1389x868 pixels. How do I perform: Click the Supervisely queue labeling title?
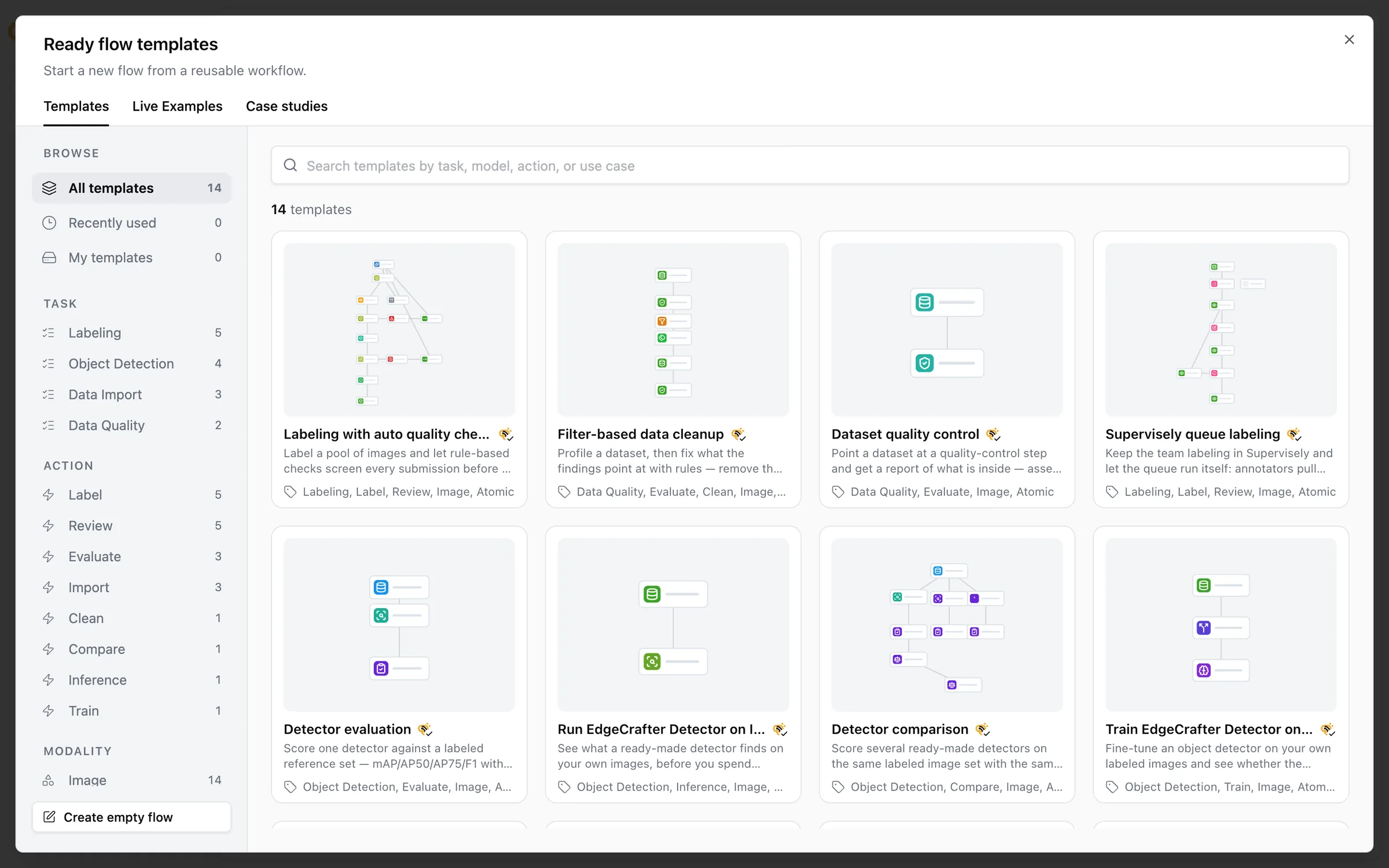1192,434
